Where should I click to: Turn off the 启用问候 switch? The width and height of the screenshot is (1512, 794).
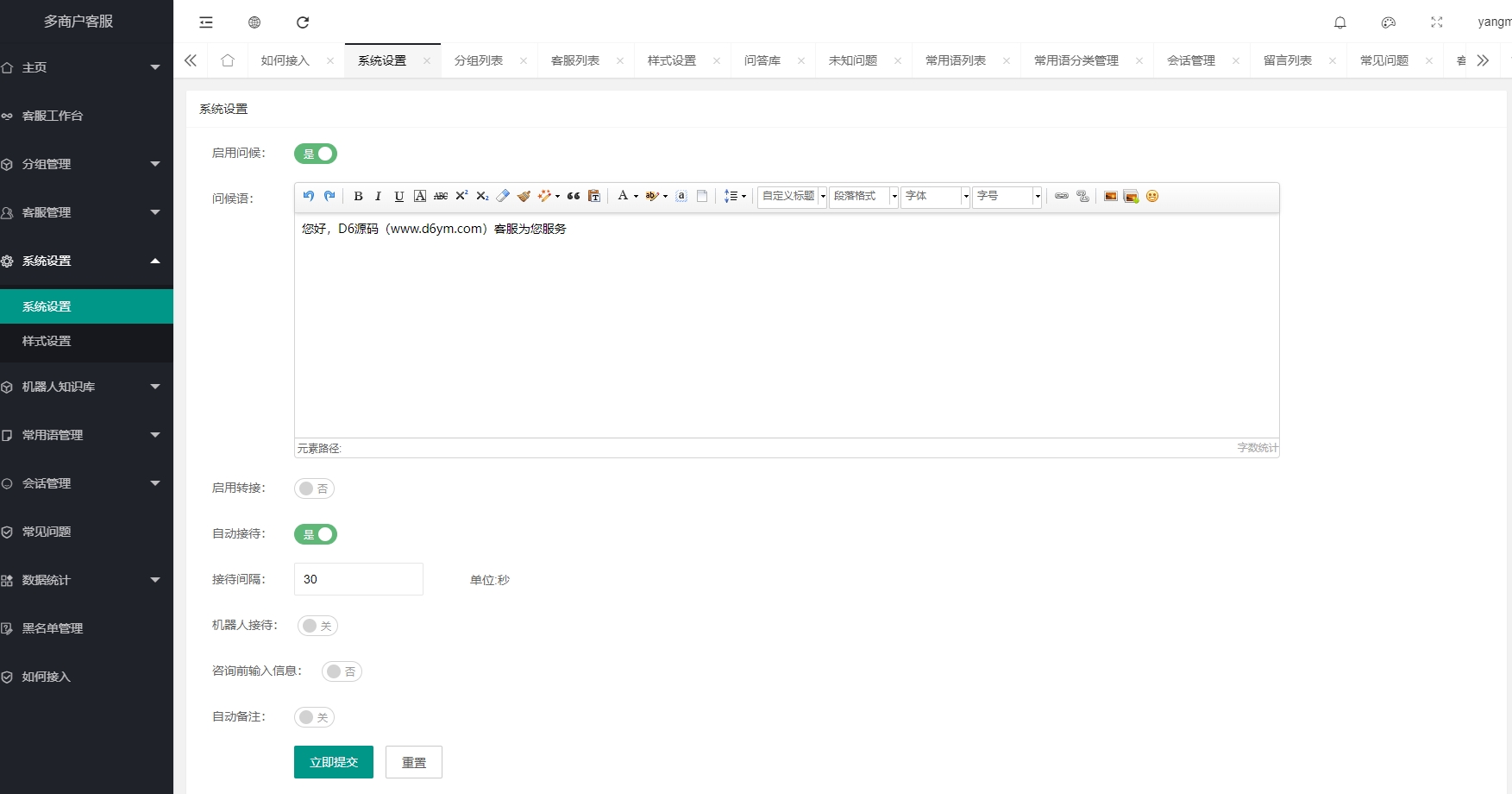pyautogui.click(x=316, y=154)
